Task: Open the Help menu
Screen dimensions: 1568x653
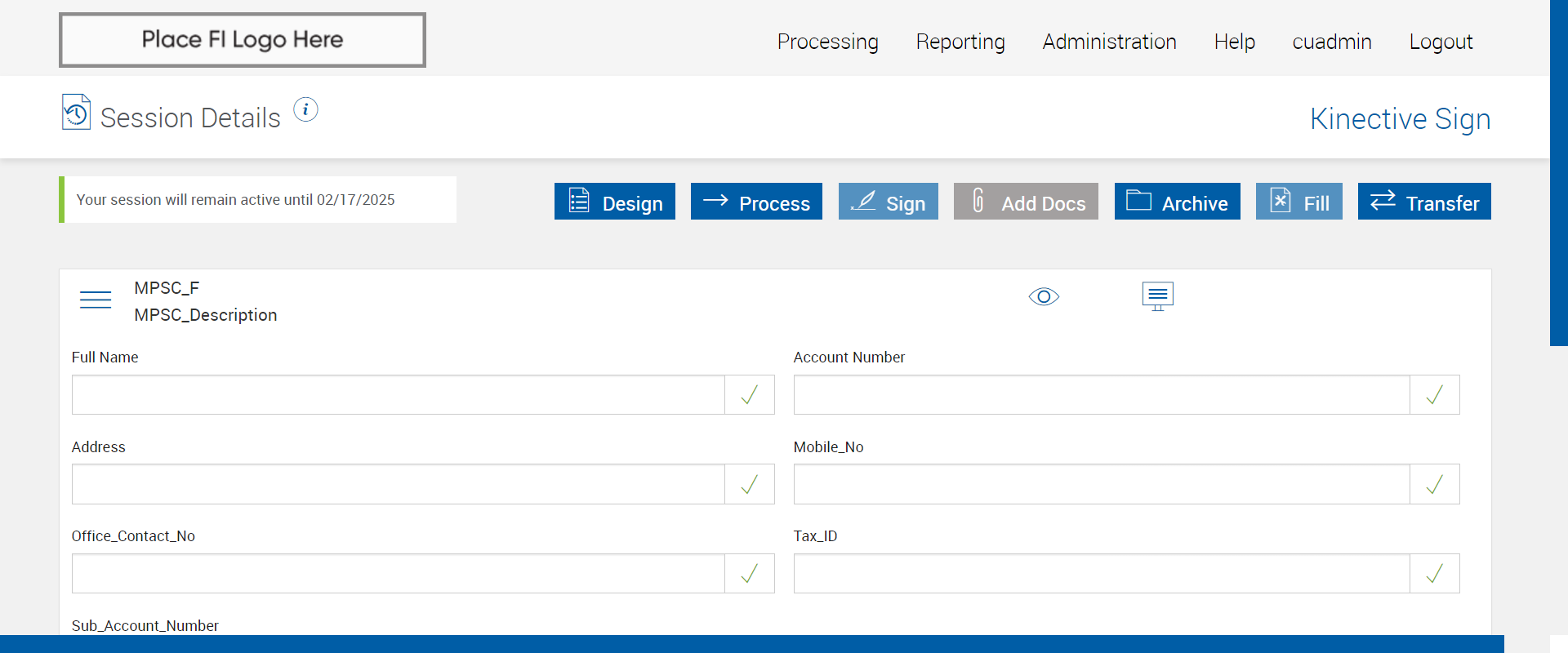Action: tap(1235, 42)
